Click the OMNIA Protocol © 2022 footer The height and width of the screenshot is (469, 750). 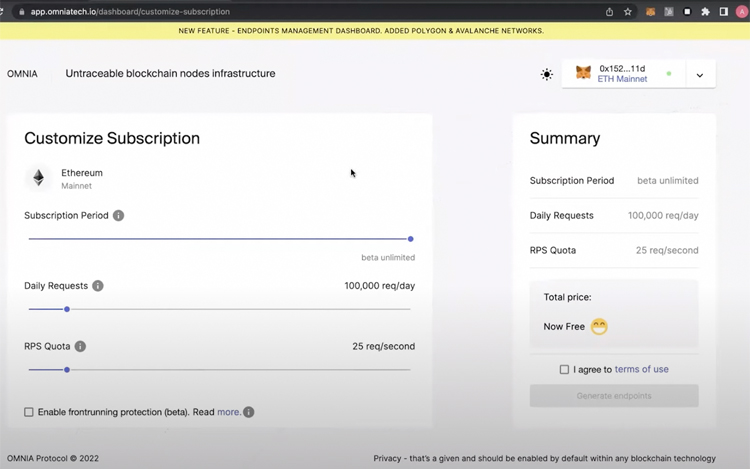pos(53,458)
